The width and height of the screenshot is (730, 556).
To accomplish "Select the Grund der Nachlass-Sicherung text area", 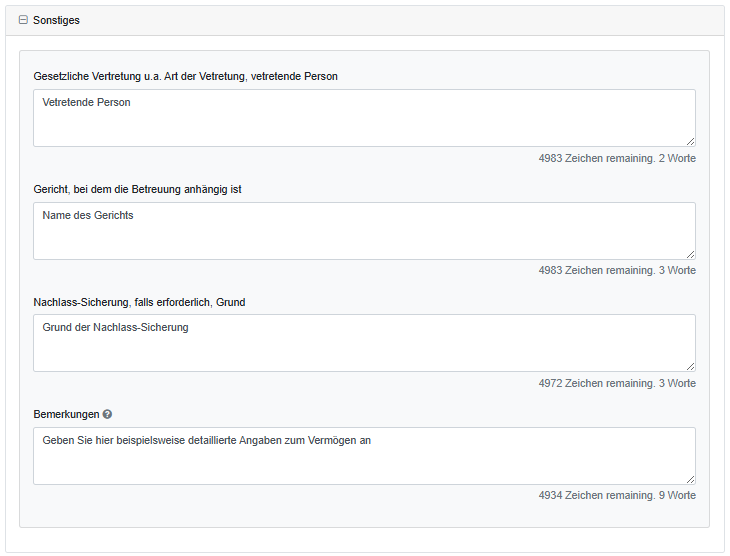I will [364, 350].
